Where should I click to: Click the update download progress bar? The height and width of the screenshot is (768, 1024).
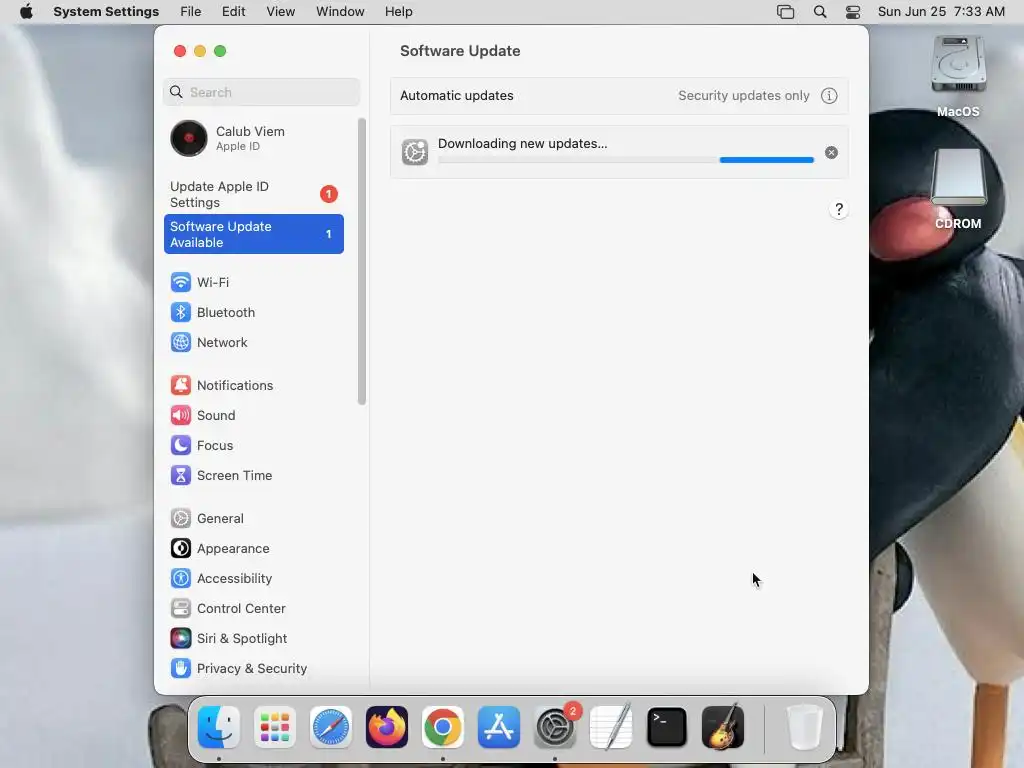coord(626,160)
